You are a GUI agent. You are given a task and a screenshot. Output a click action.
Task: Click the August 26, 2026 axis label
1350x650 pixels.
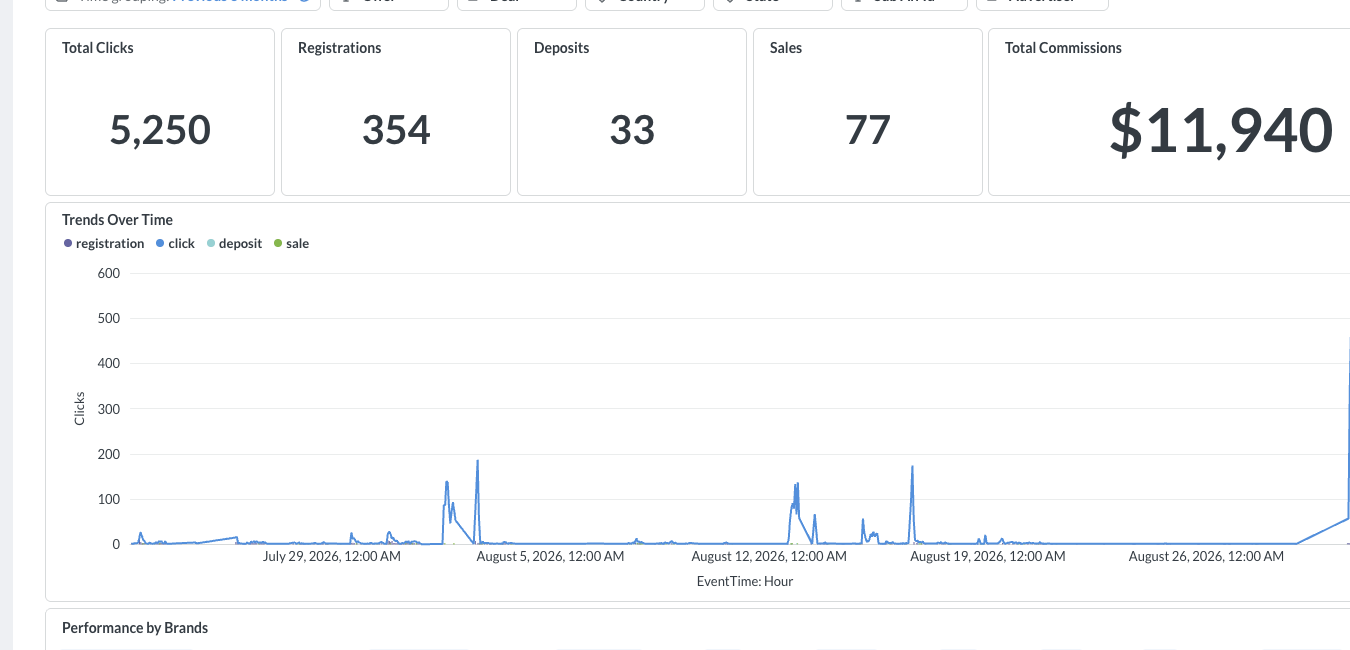pyautogui.click(x=1206, y=556)
